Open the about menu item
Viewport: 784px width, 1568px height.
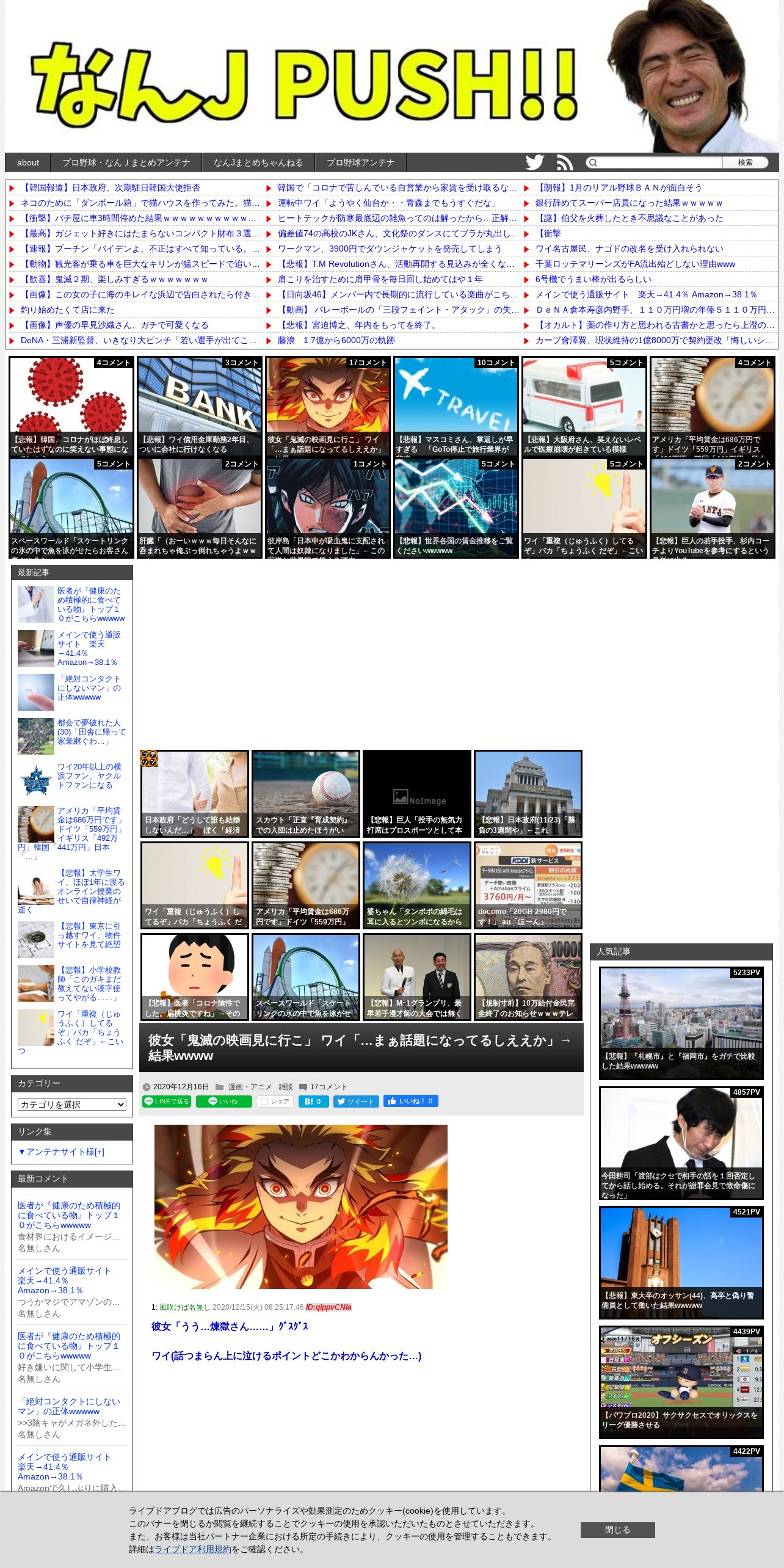(x=28, y=162)
